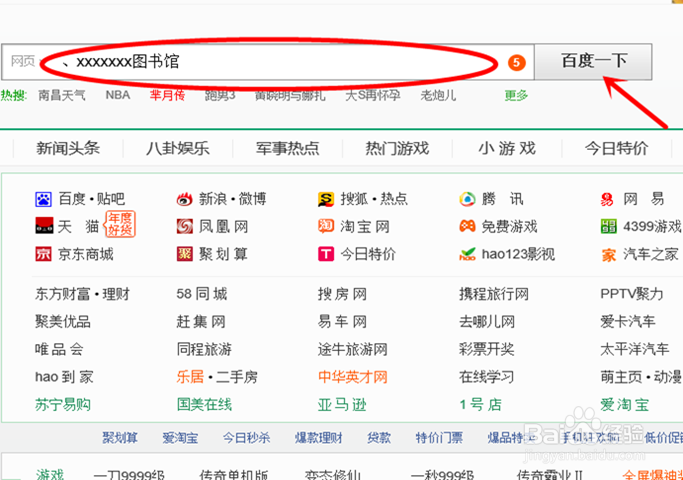
Task: Open the hao到家 link
Action: pyautogui.click(x=64, y=377)
